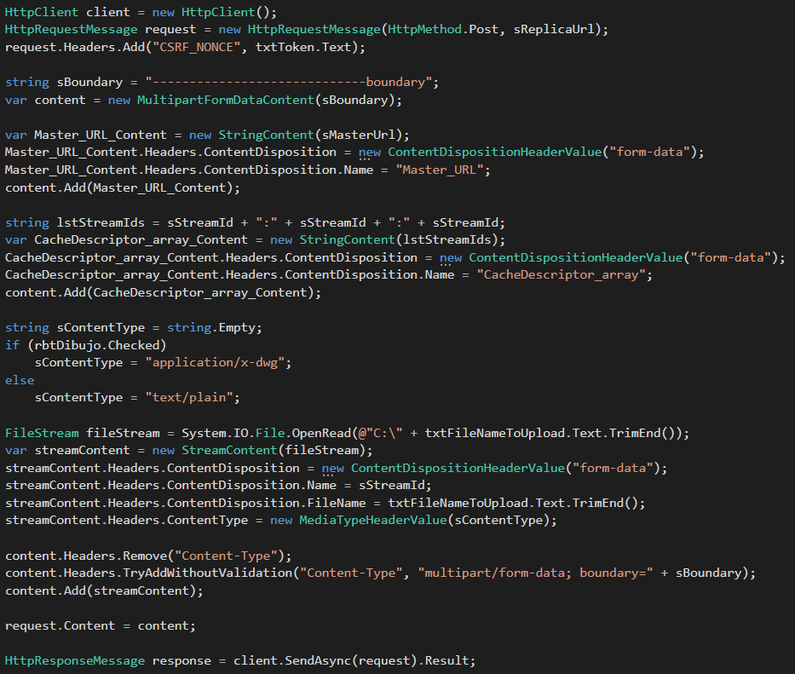Click the "application/x-dwg" string
The height and width of the screenshot is (674, 795).
point(215,363)
